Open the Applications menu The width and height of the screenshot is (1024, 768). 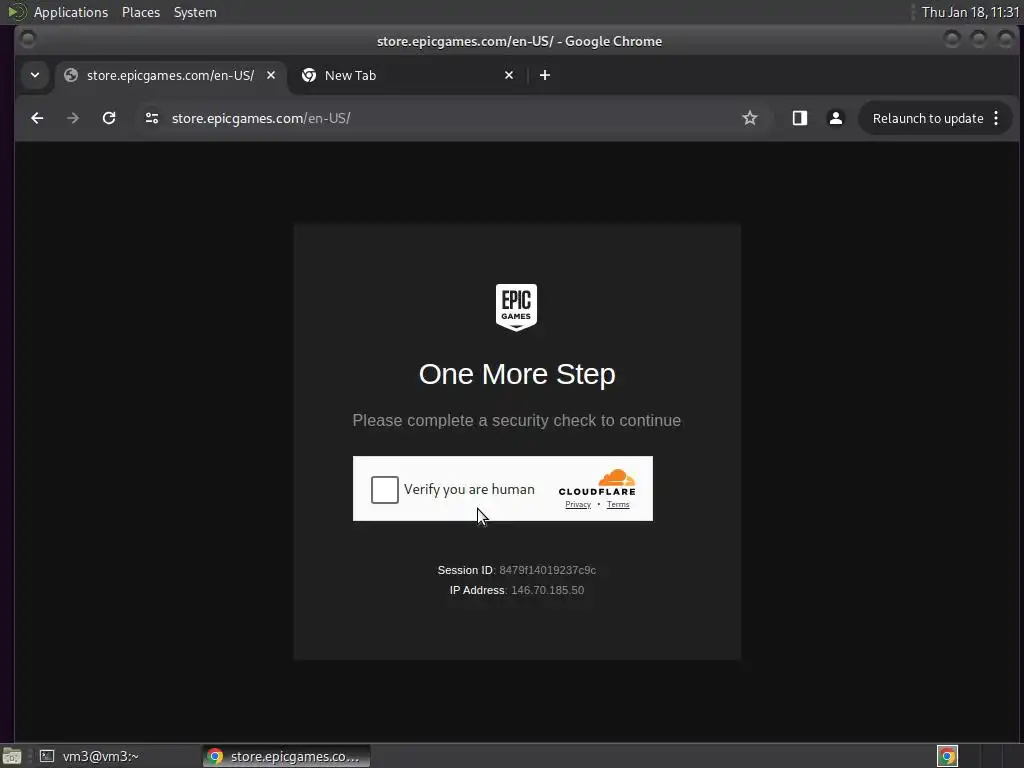point(71,12)
